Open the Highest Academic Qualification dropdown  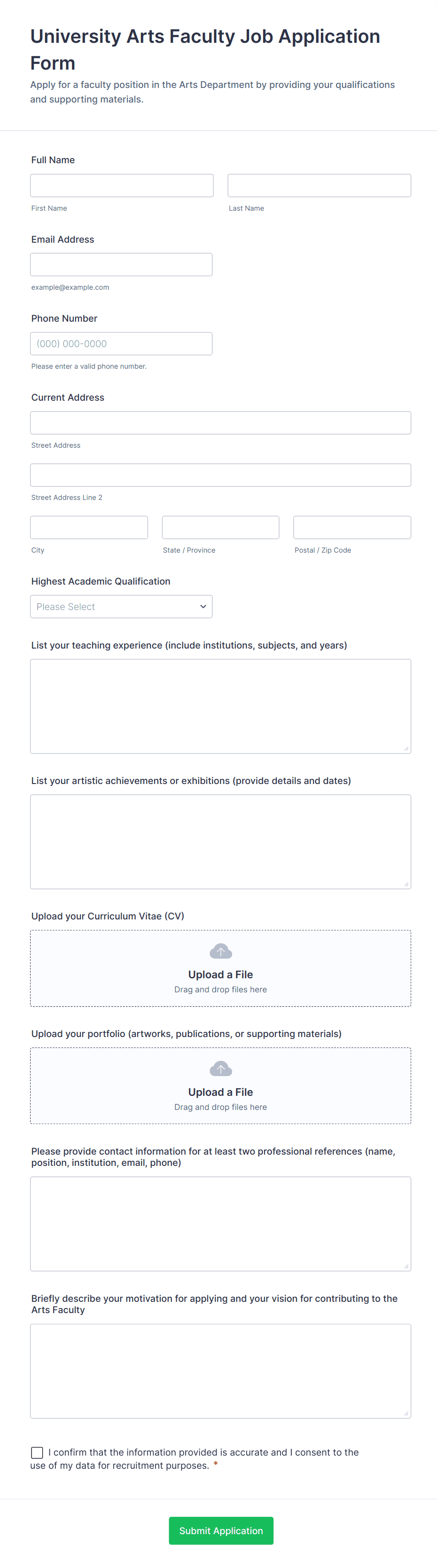point(121,606)
